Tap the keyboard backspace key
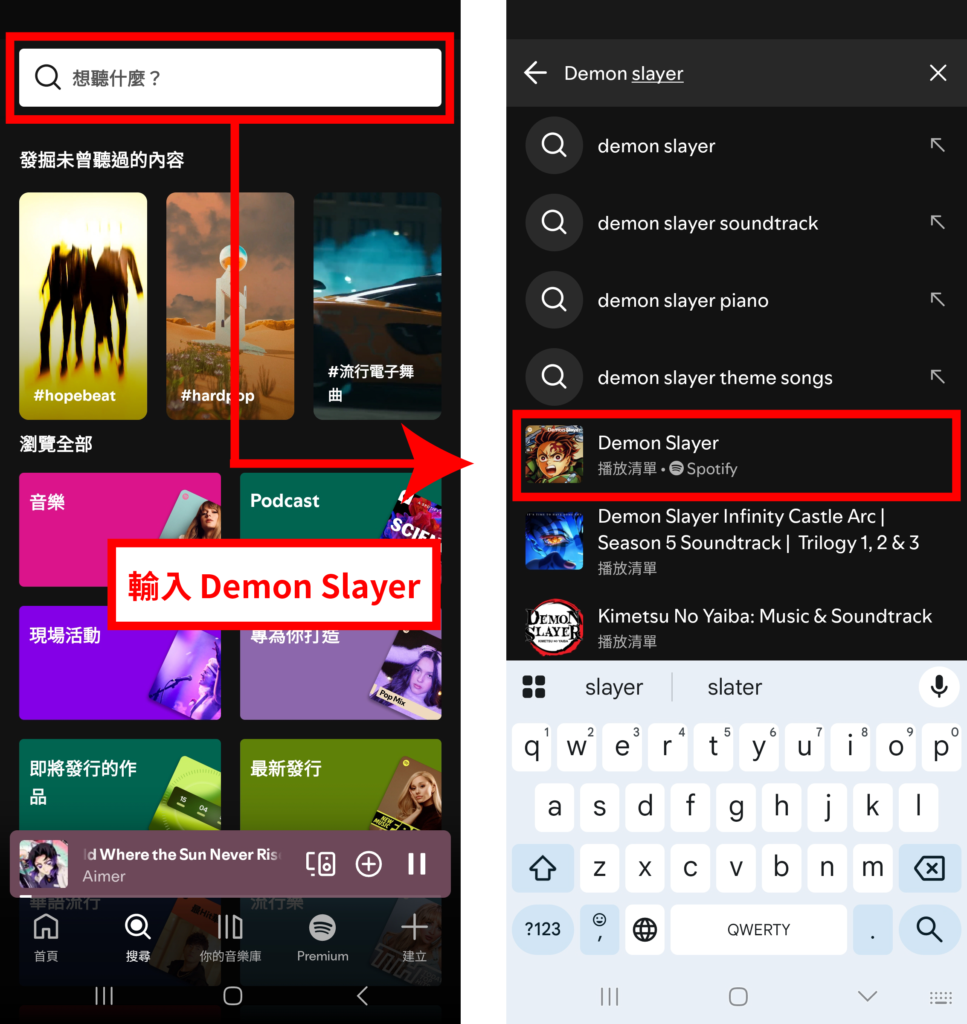 click(928, 868)
